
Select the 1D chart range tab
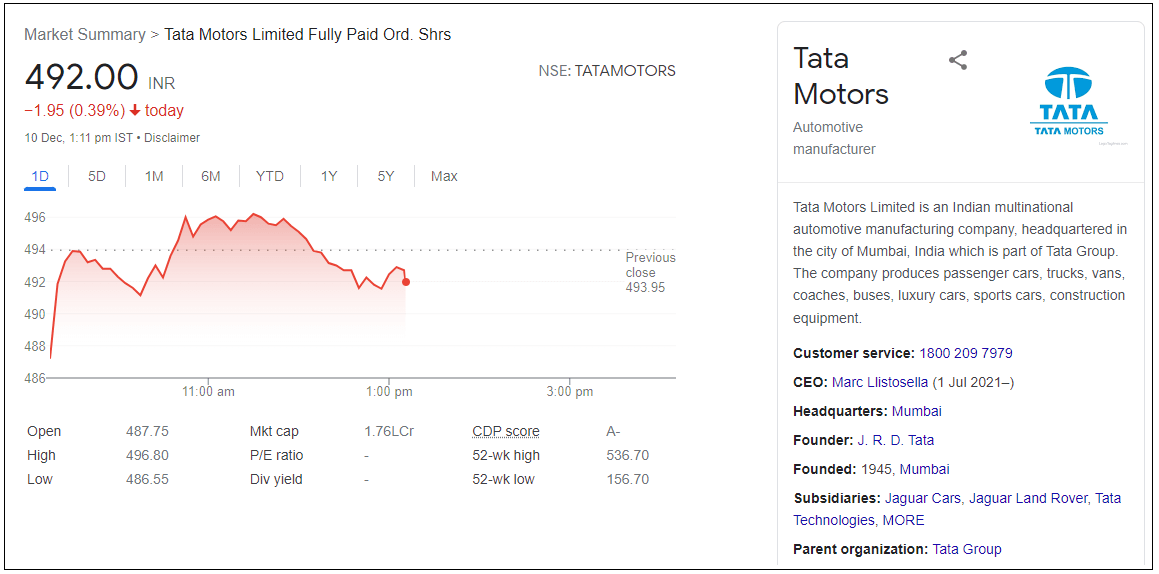click(x=40, y=177)
